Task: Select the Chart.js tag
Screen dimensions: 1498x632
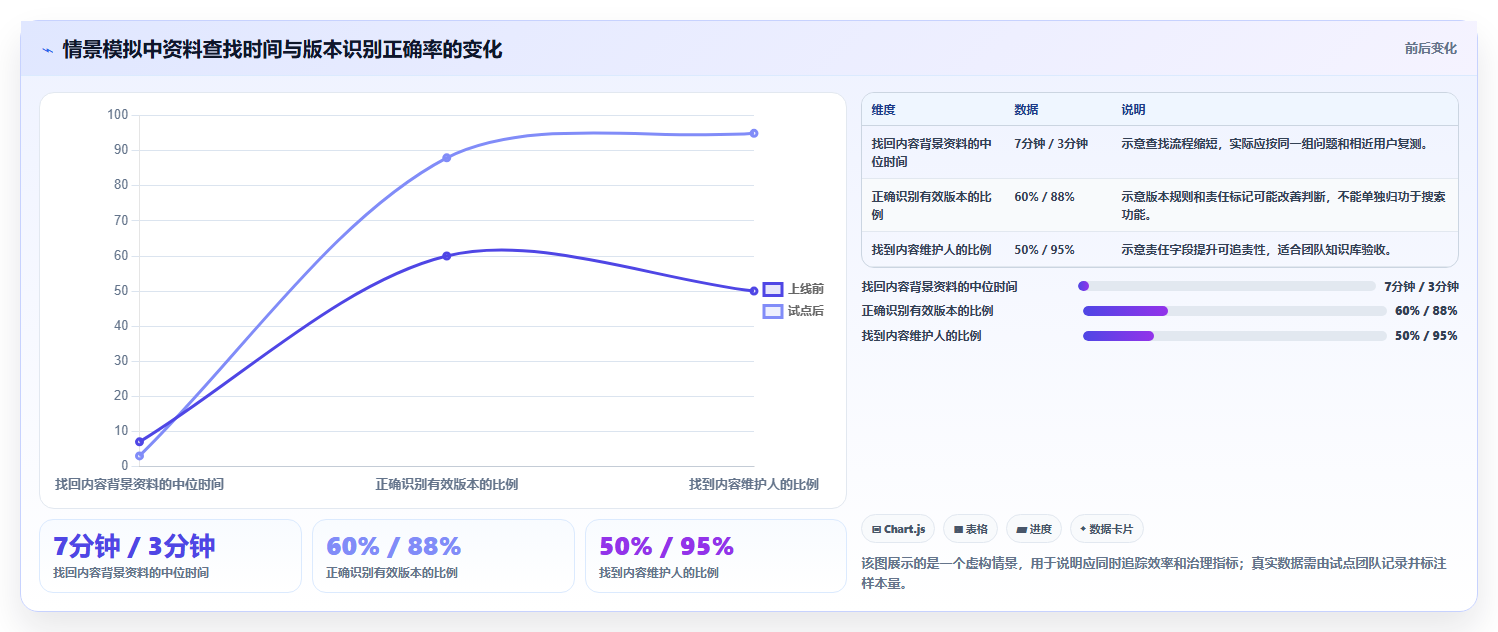Action: tap(898, 529)
